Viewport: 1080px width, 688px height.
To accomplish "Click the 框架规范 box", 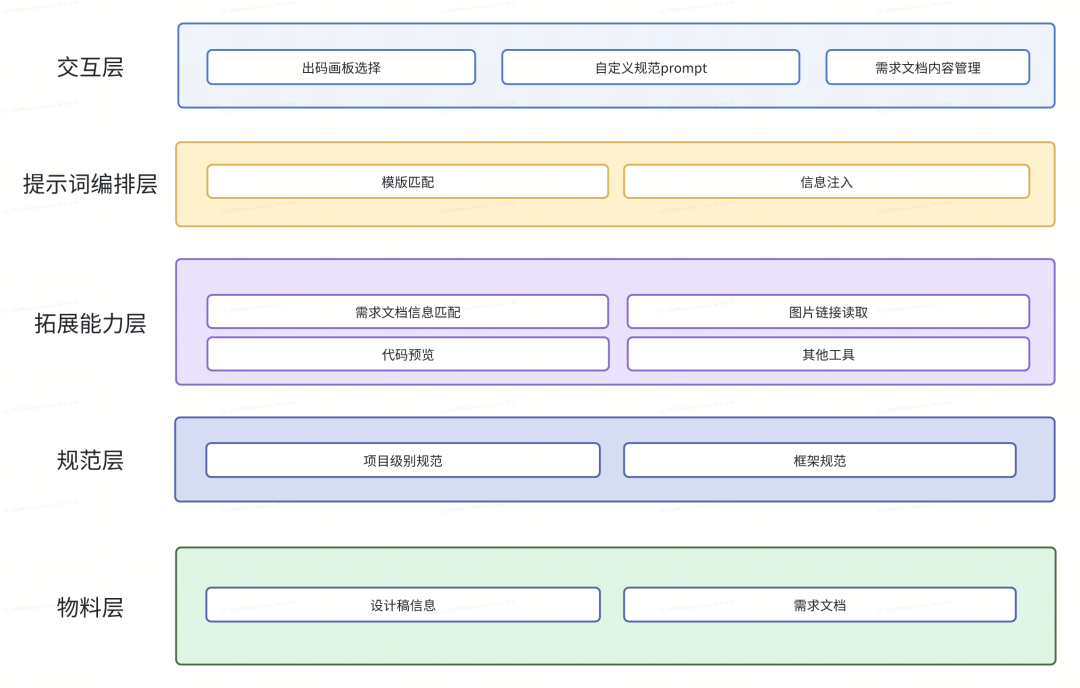I will pos(819,460).
